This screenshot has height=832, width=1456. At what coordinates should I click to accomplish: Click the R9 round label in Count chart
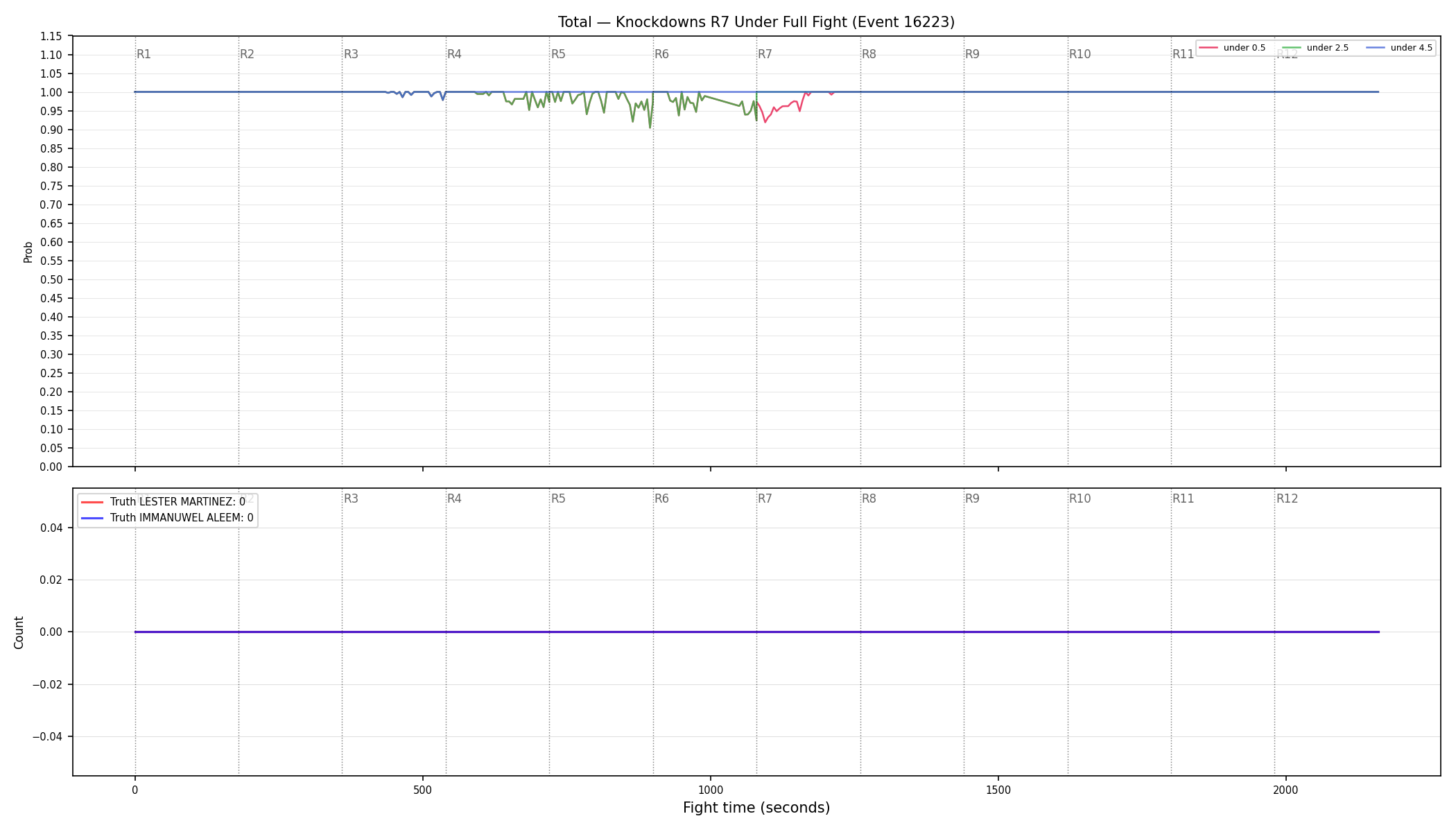tap(972, 499)
